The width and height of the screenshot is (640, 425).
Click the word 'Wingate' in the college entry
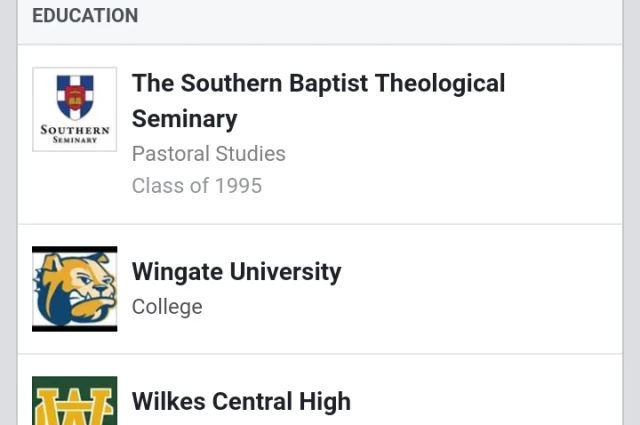[x=174, y=272]
